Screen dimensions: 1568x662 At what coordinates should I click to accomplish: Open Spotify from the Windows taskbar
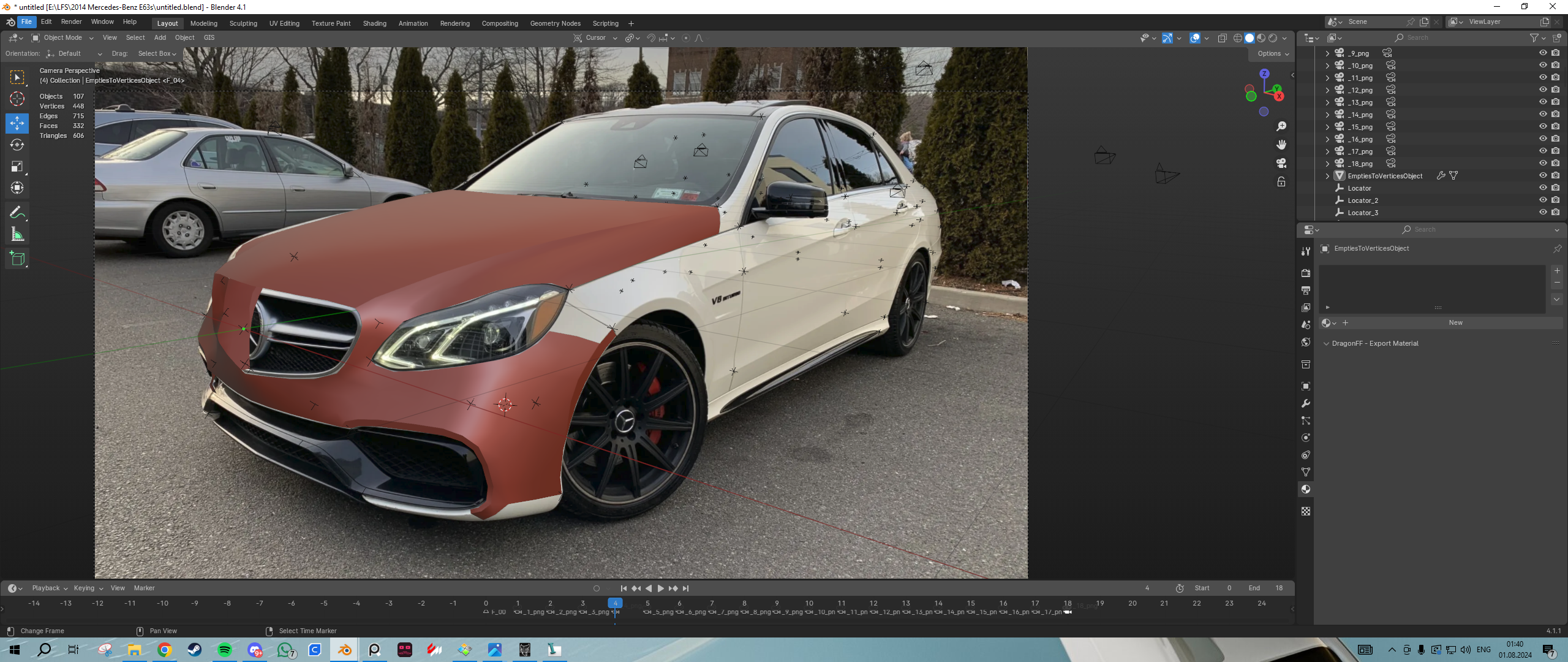(x=225, y=650)
